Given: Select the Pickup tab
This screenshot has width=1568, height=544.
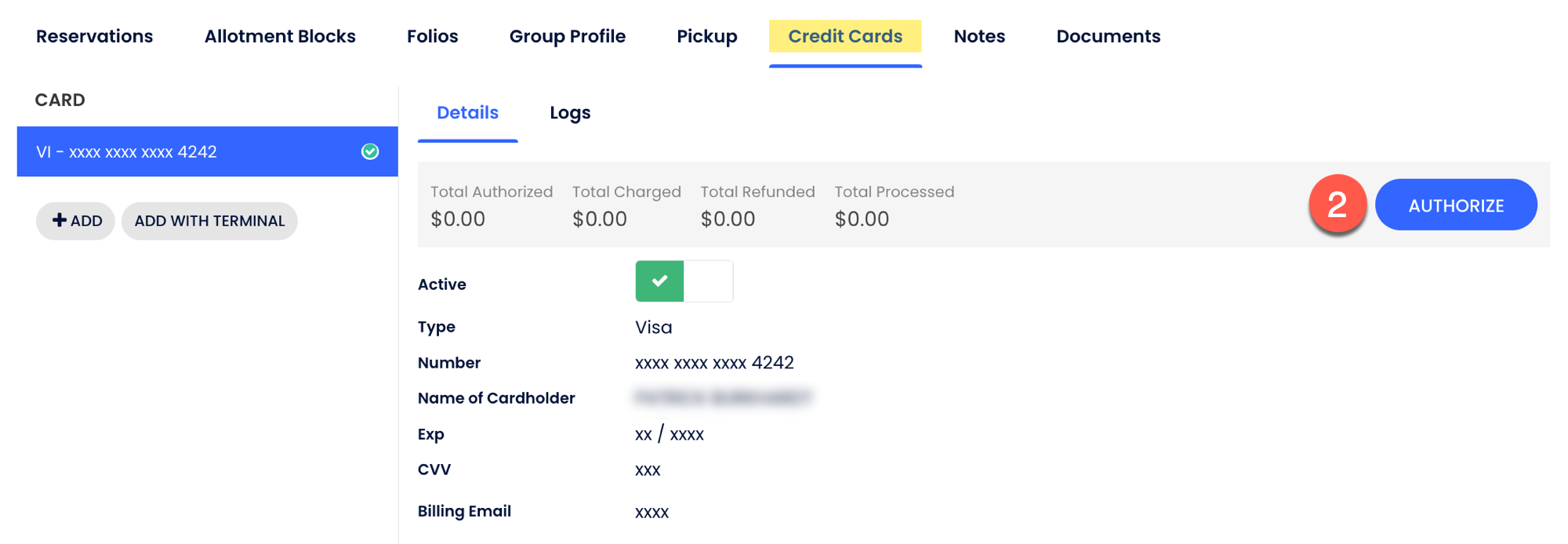Looking at the screenshot, I should [x=706, y=36].
